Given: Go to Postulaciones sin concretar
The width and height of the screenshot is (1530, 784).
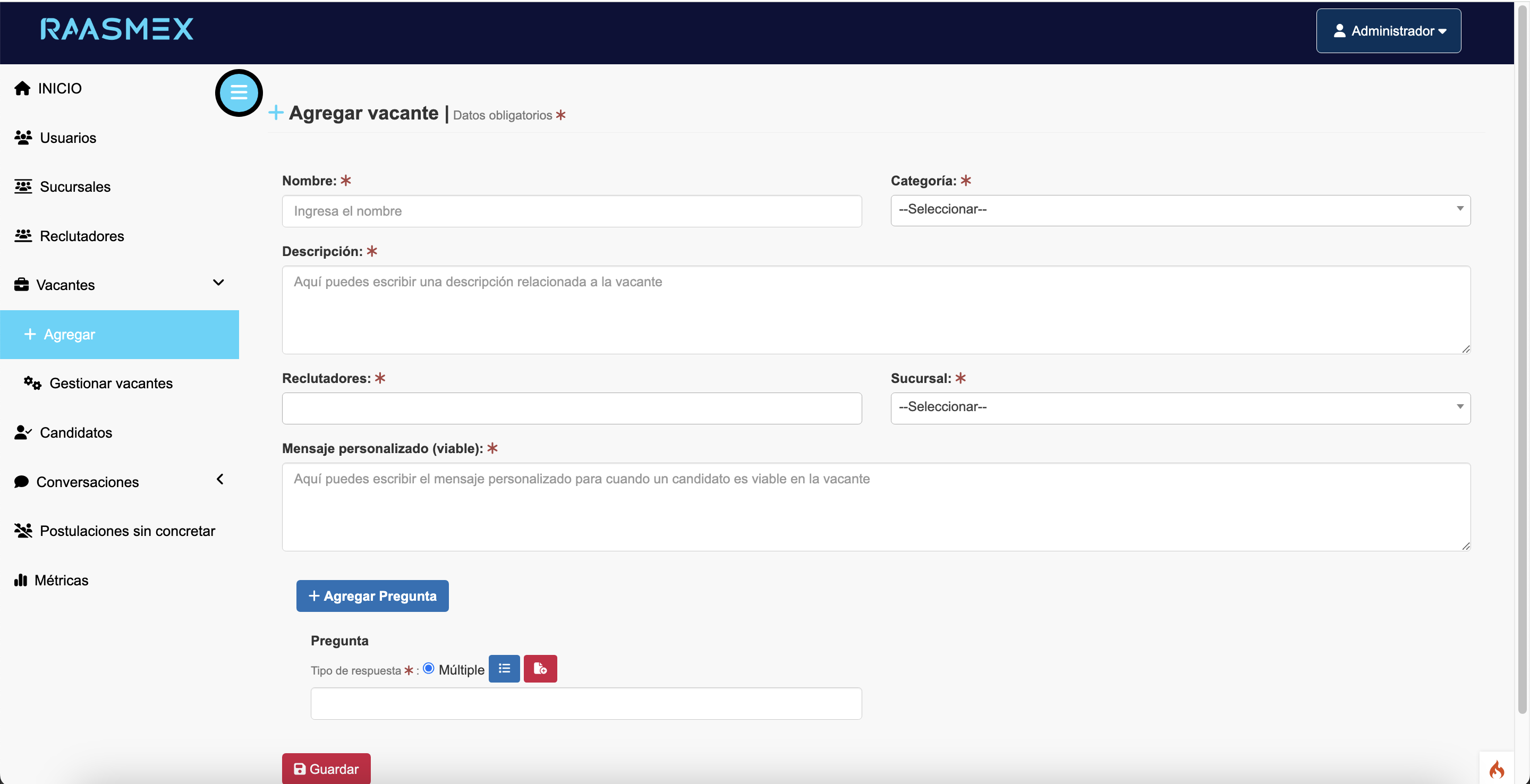Looking at the screenshot, I should (x=126, y=531).
